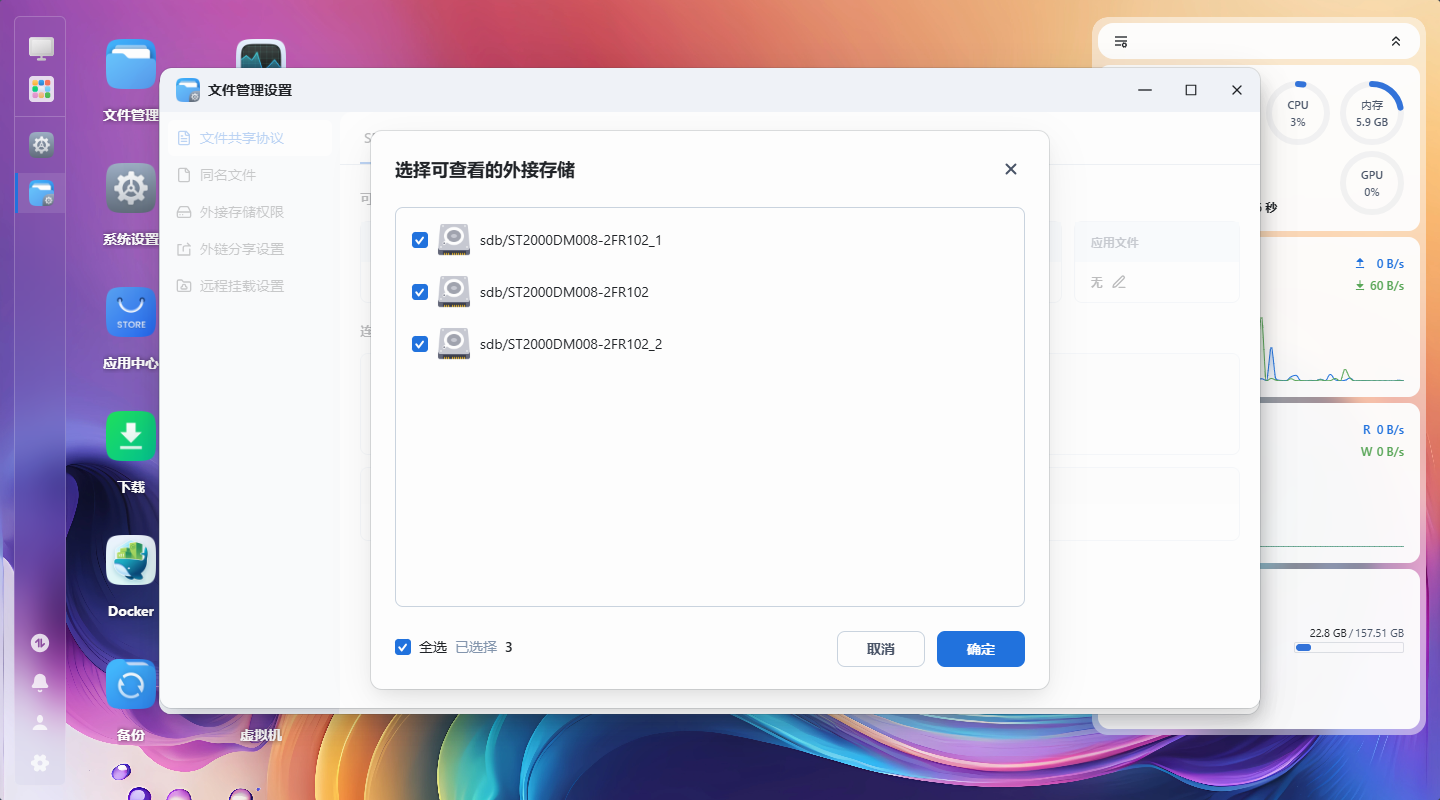Open the 系统设置 app icon
1440x800 pixels.
[130, 188]
